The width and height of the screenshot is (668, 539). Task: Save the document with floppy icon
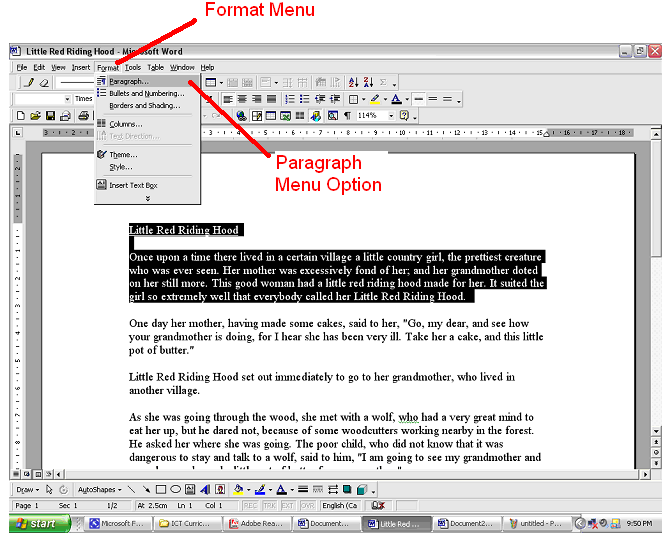50,115
